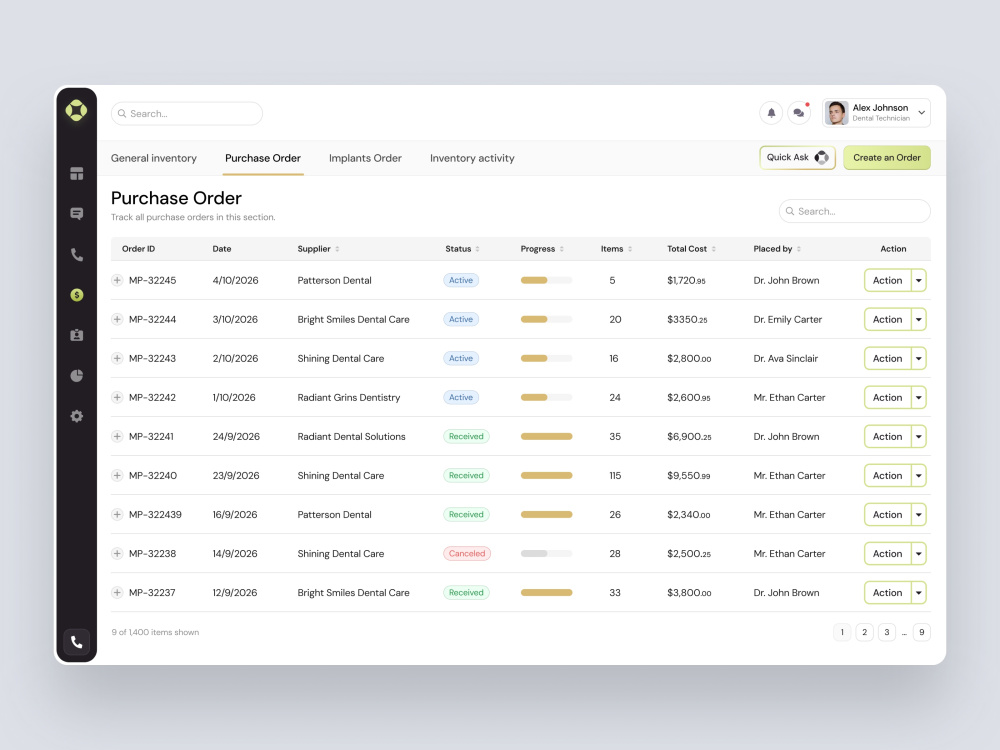Open the phone calls icon below messages

click(77, 254)
